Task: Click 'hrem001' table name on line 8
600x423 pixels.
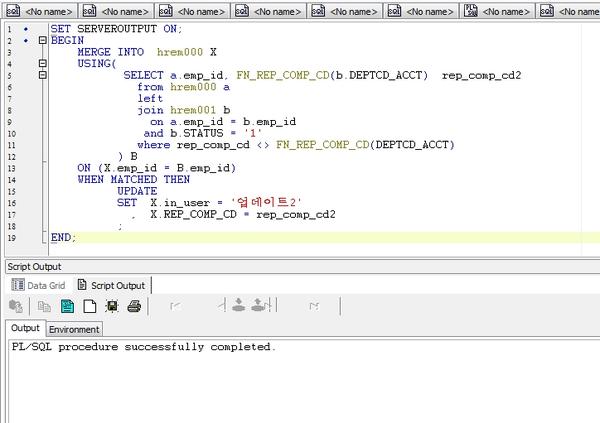Action: tap(193, 110)
